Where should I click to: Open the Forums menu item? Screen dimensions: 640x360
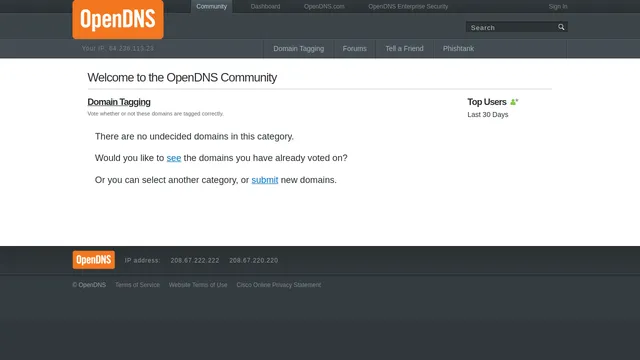coord(355,49)
